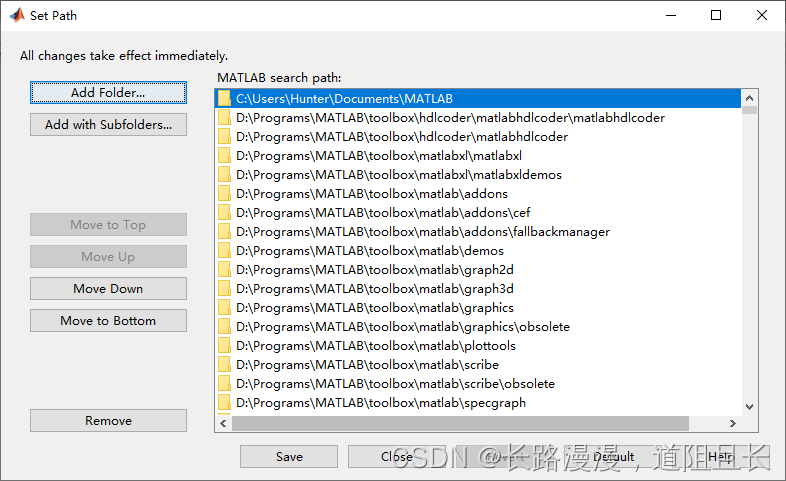The image size is (786, 481).
Task: Select the addons\fallbackmanager path row
Action: tap(478, 232)
